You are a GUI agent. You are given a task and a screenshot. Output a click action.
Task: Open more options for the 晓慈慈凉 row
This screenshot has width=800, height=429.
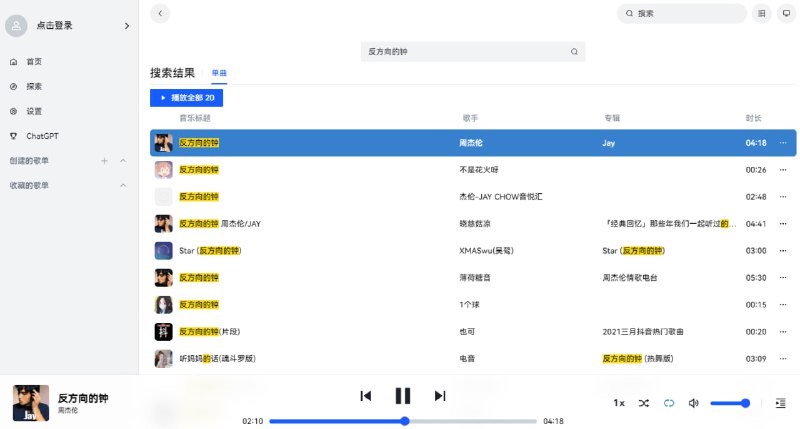783,224
